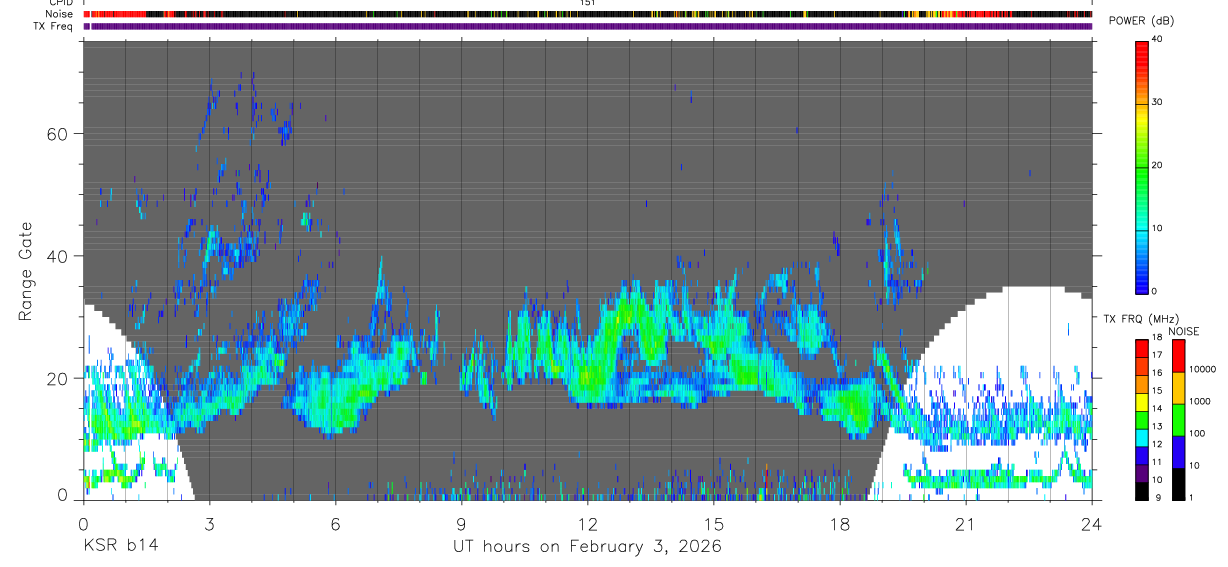Click the 'Range Gate' axis title

(x=26, y=272)
